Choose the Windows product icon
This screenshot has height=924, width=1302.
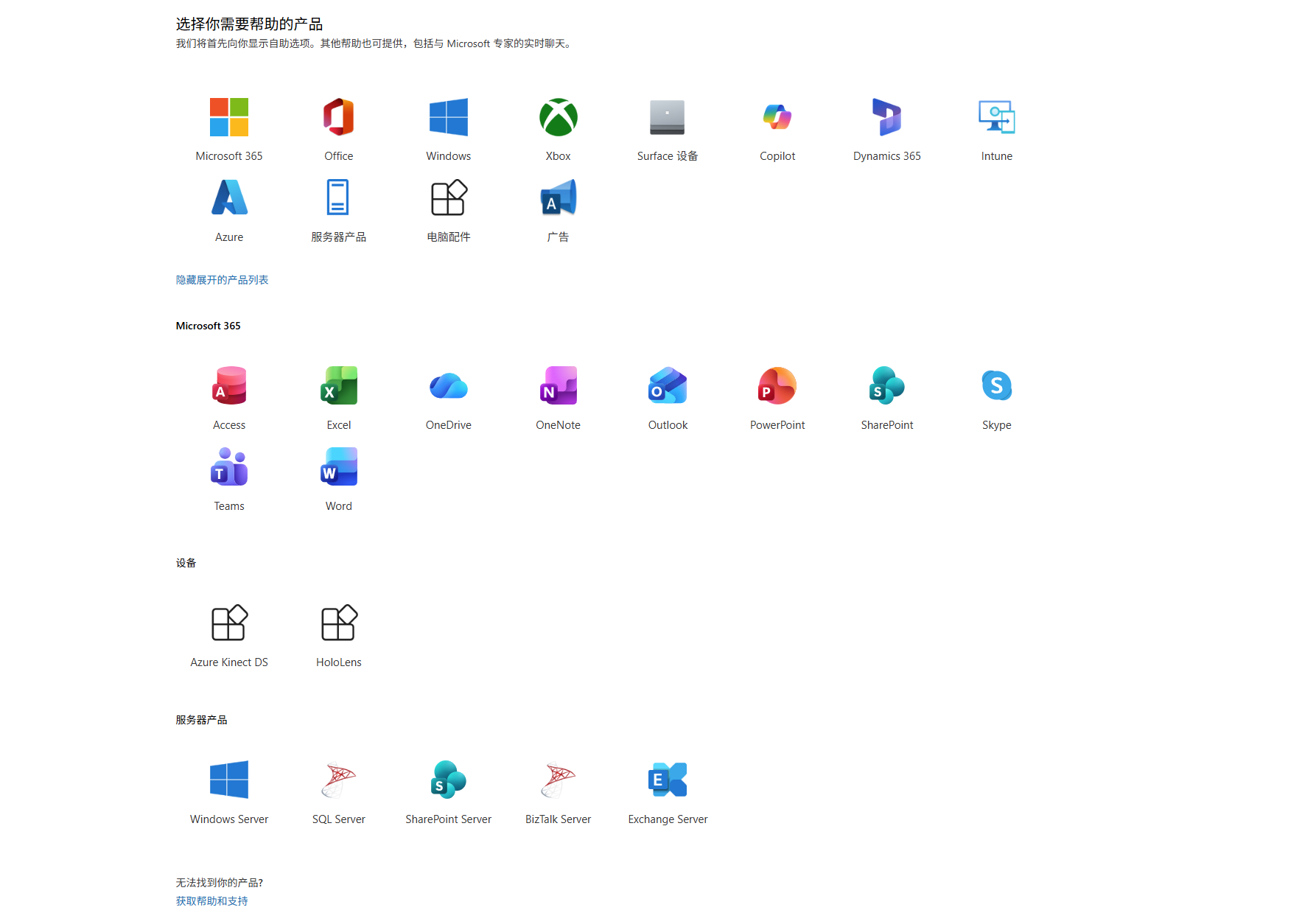[449, 117]
